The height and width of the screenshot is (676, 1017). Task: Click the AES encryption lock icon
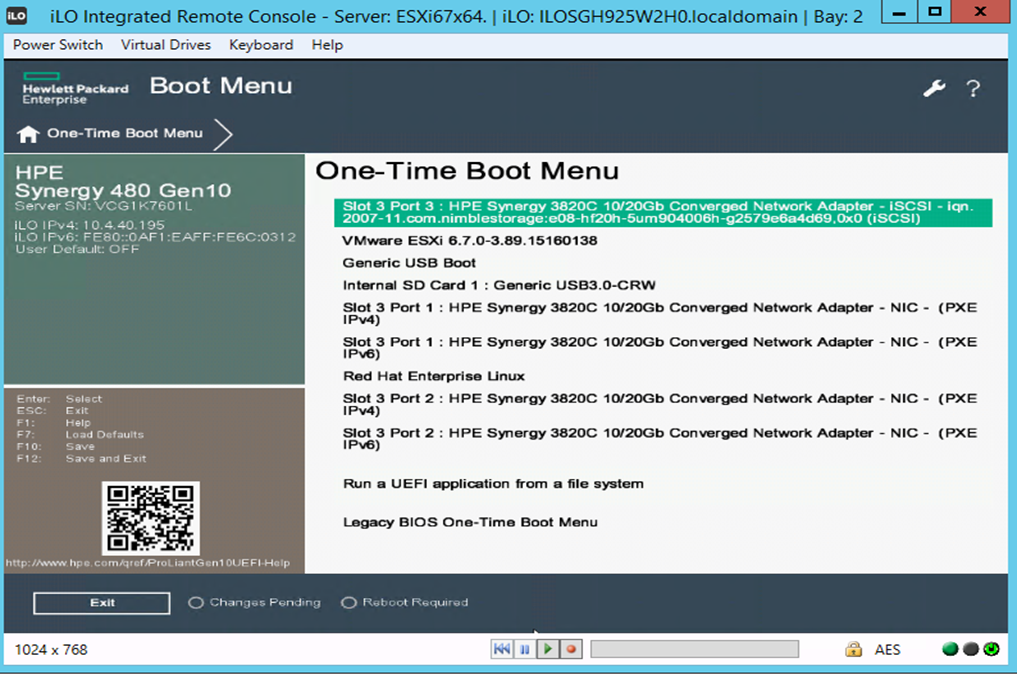coord(852,649)
